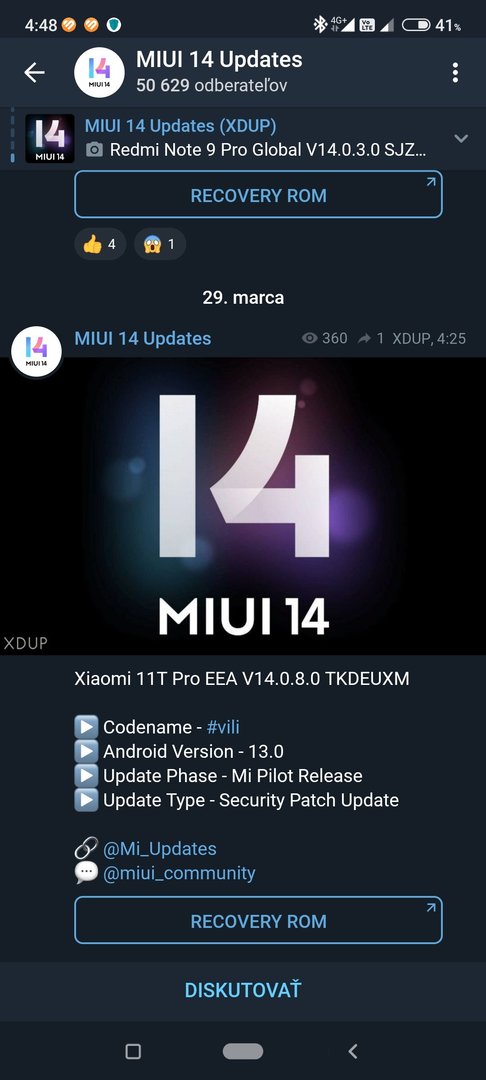Tap the back arrow in the header
This screenshot has width=486, height=1080.
(x=34, y=72)
